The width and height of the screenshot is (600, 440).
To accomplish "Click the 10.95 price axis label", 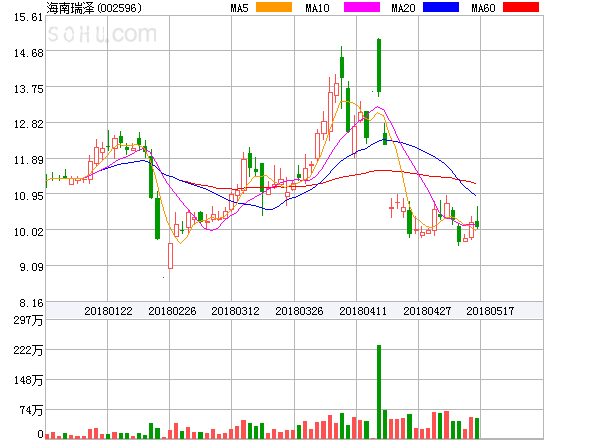I will point(28,196).
